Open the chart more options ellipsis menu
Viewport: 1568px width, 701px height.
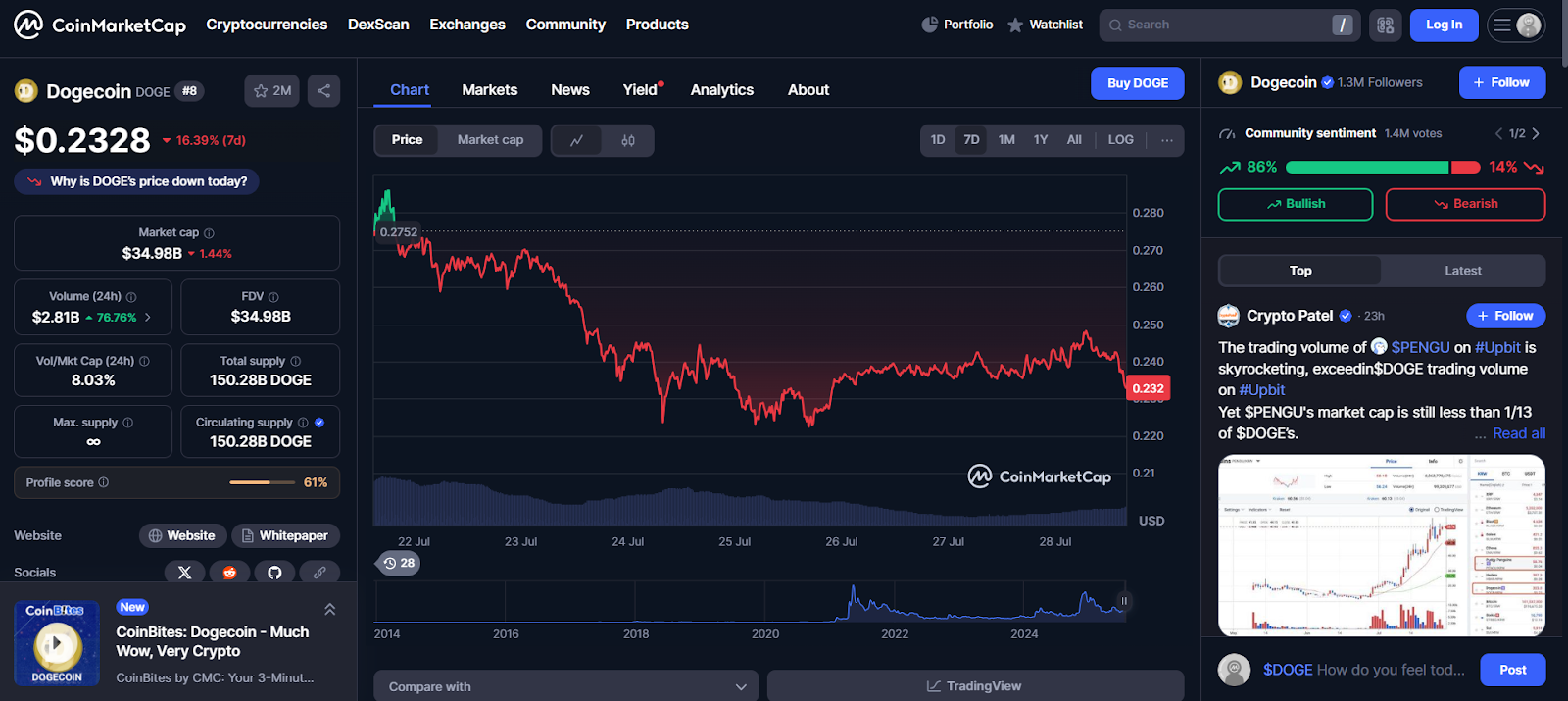click(x=1166, y=140)
